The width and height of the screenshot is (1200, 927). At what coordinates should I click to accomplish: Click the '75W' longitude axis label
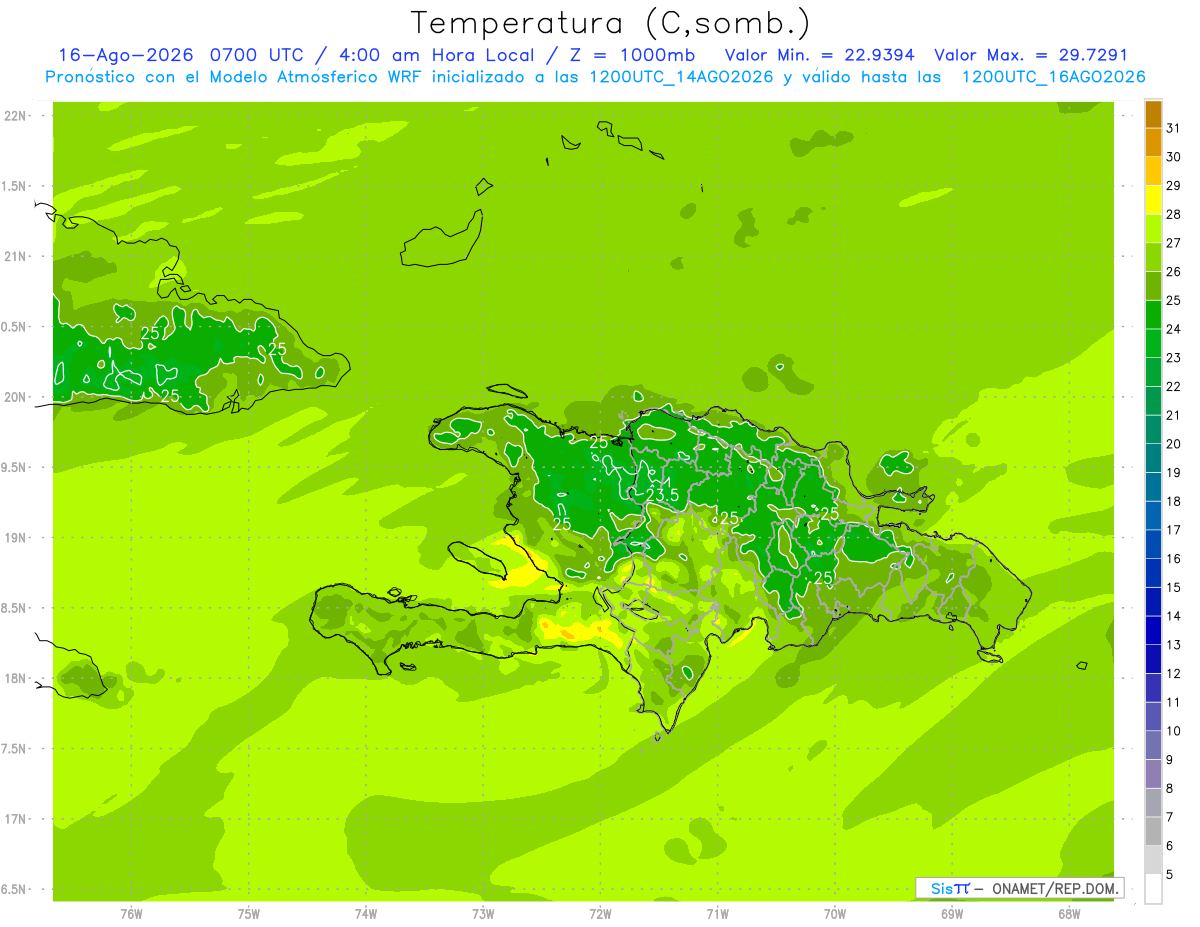tap(249, 913)
